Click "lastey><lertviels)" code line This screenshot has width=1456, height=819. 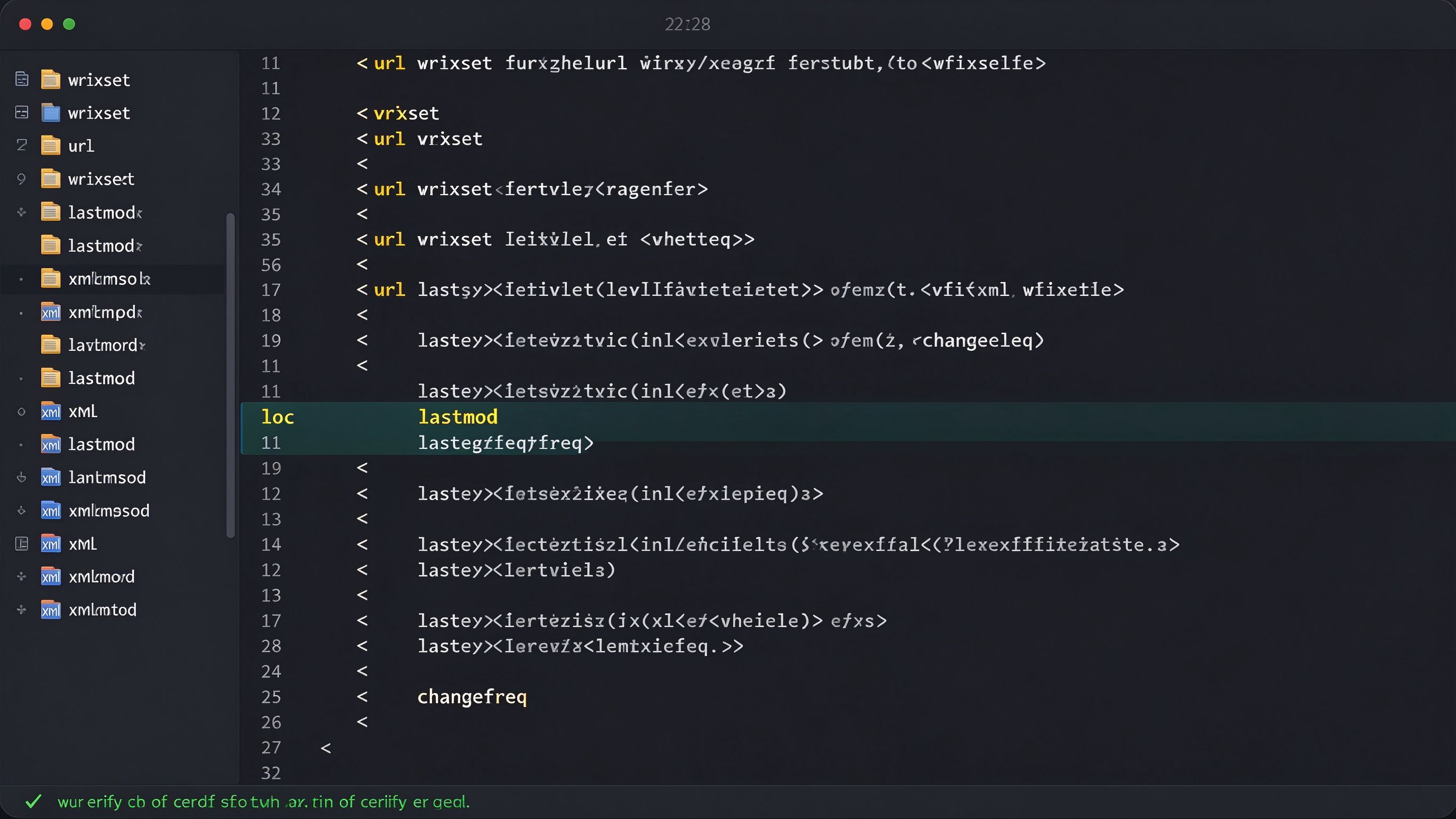[516, 570]
